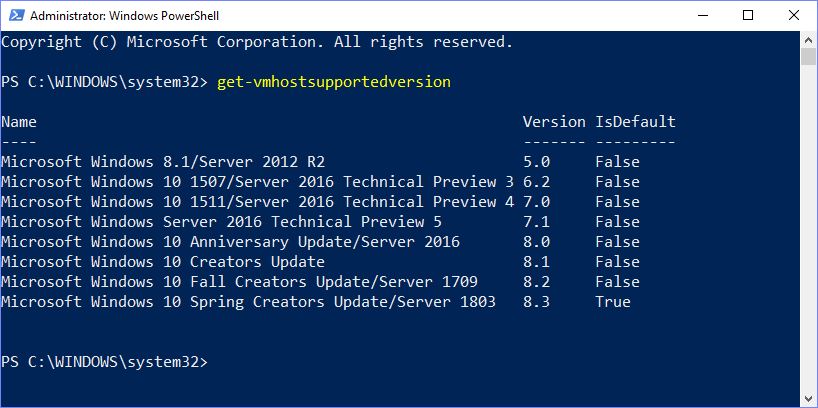Minimize the PowerShell window
This screenshot has width=818, height=408.
click(x=702, y=16)
